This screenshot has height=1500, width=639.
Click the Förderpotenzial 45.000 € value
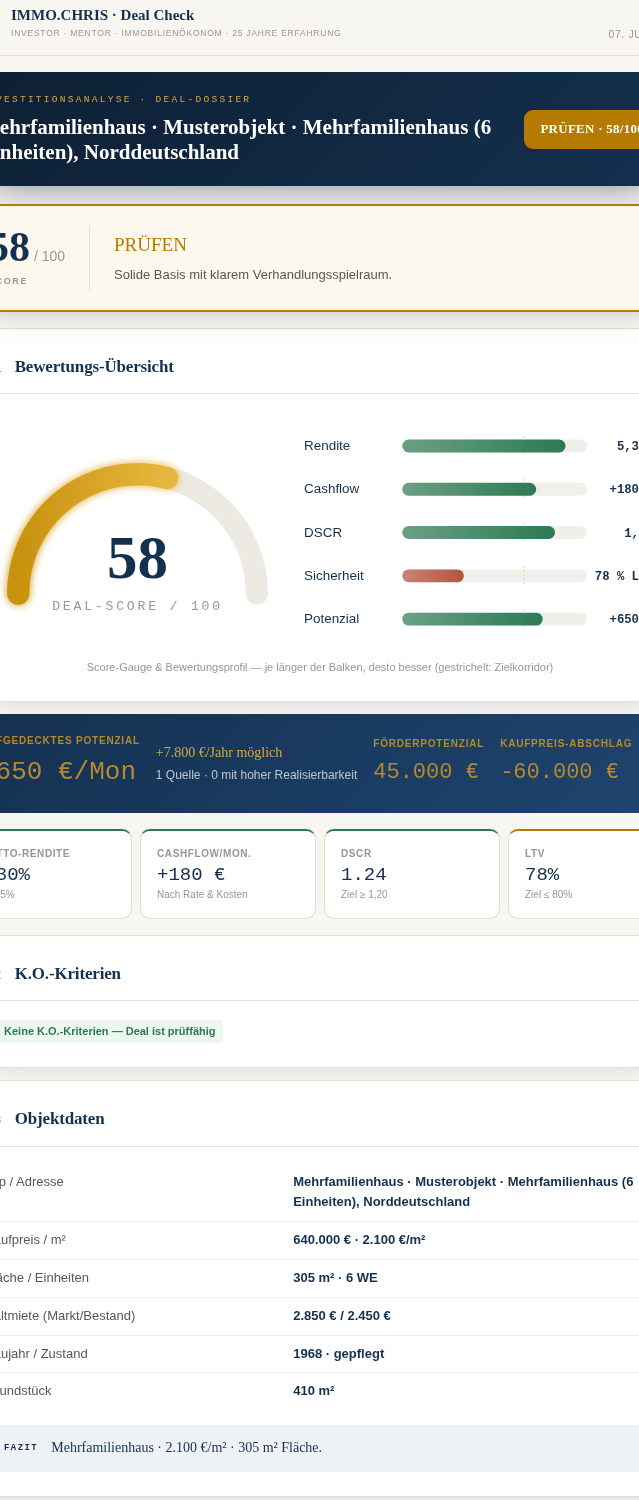point(426,772)
